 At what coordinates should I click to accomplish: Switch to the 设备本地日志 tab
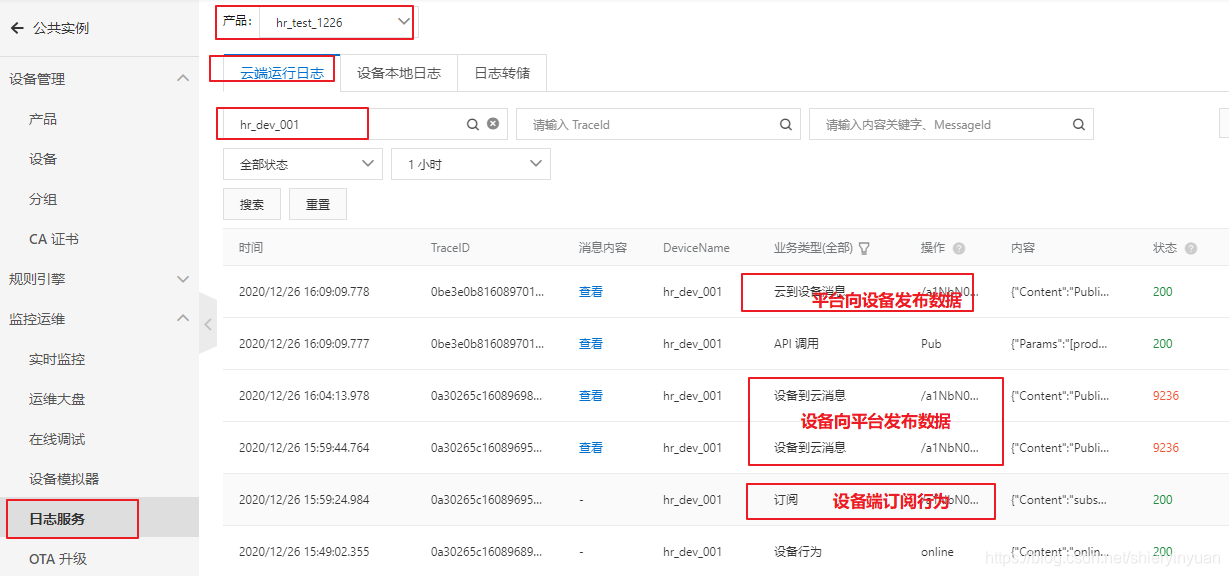(399, 73)
